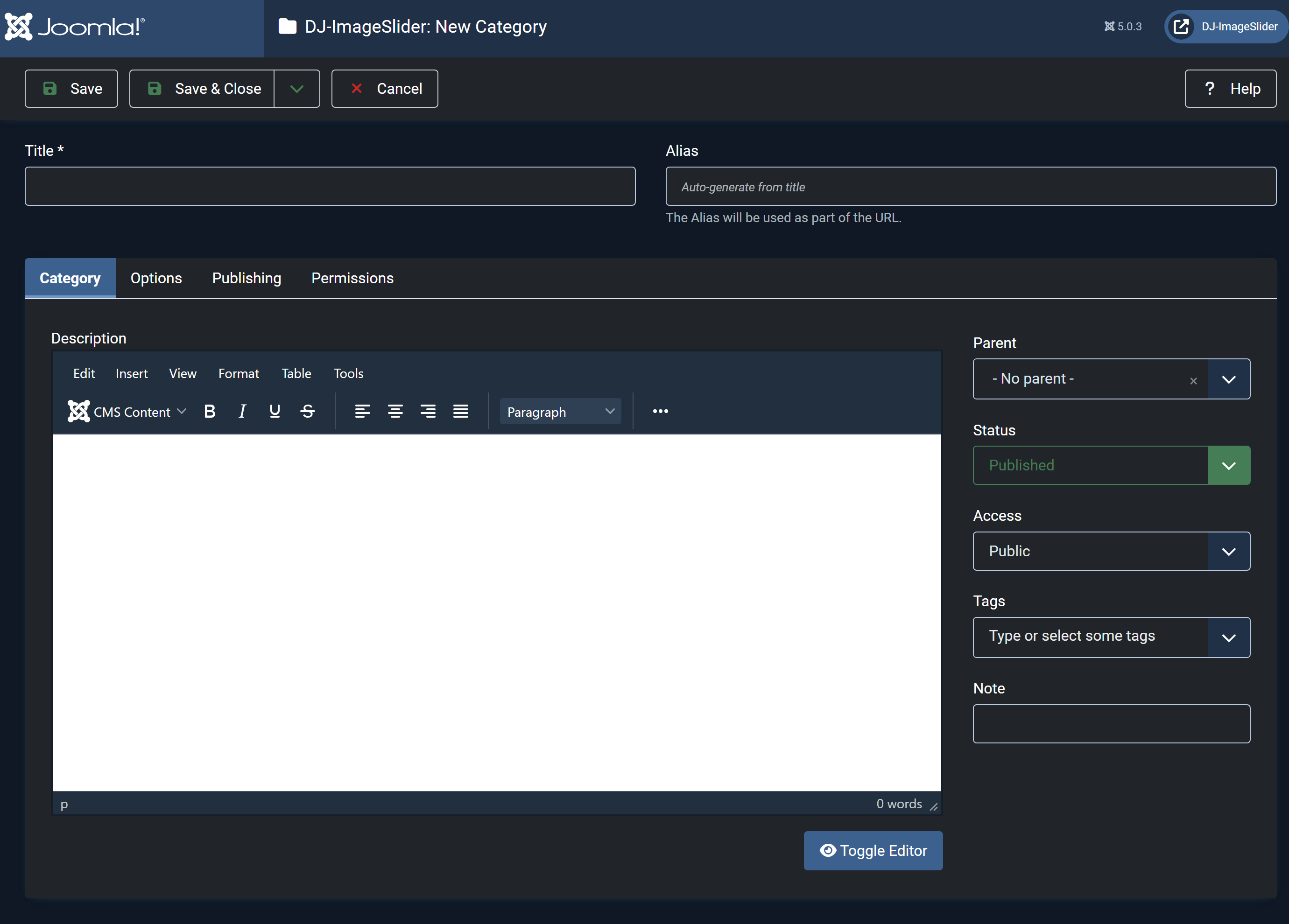
Task: Align text left in editor
Action: [362, 412]
